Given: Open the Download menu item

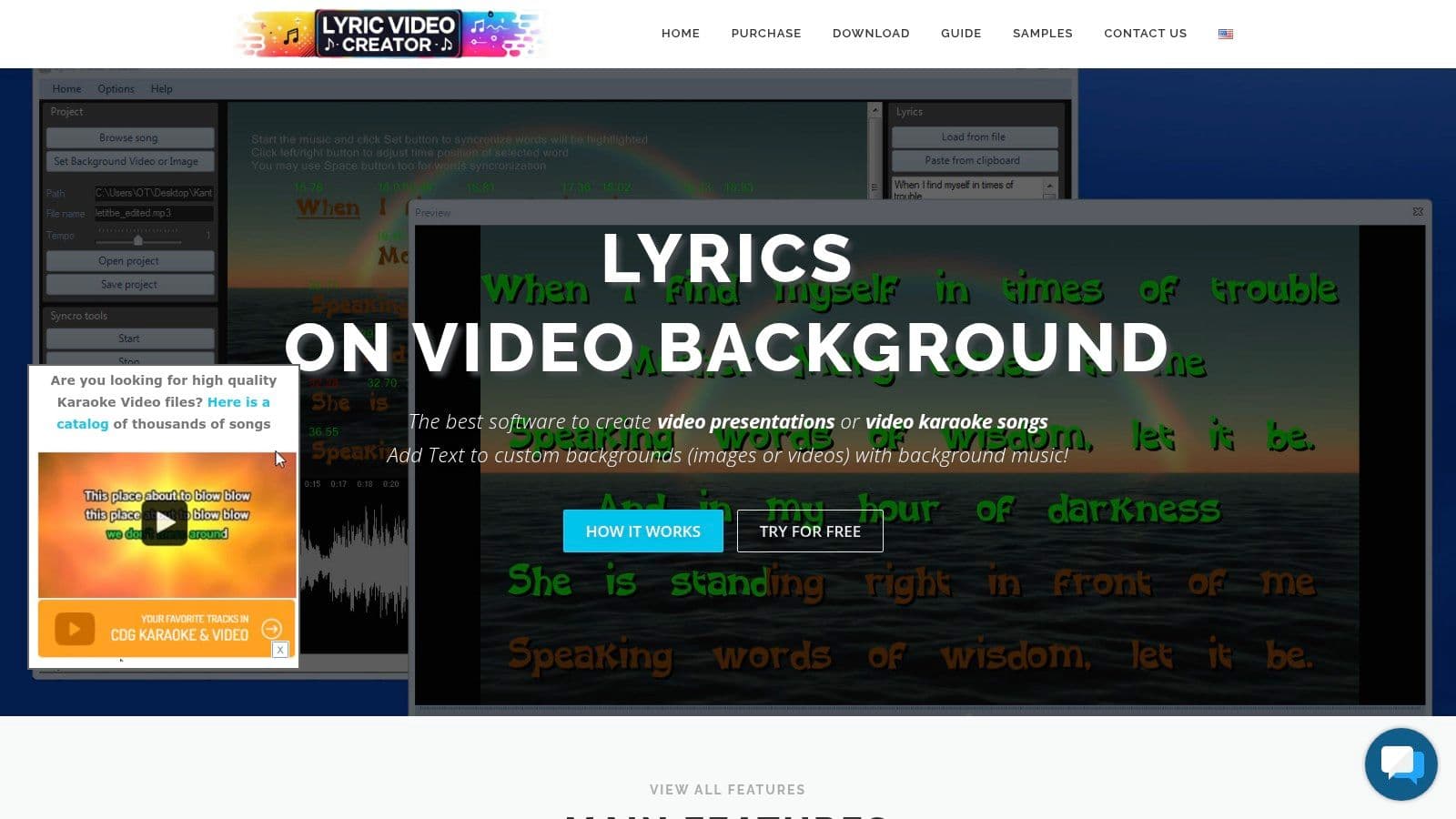Looking at the screenshot, I should pyautogui.click(x=870, y=34).
